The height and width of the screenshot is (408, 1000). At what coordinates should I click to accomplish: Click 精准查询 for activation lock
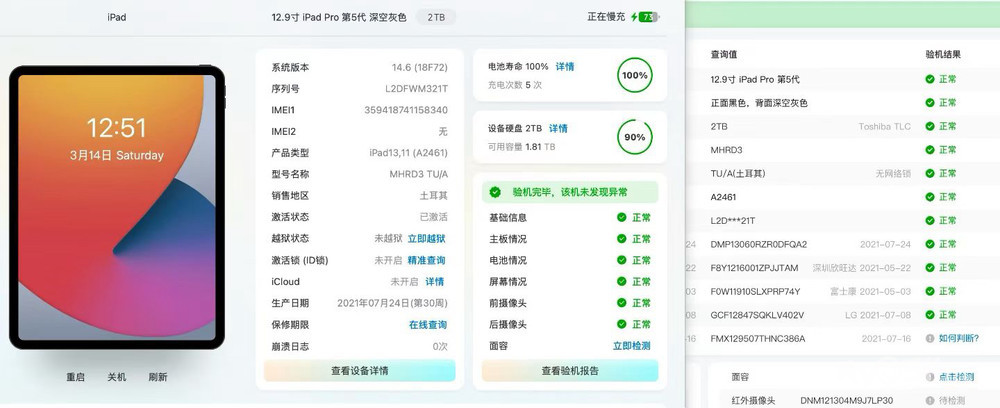(x=427, y=260)
